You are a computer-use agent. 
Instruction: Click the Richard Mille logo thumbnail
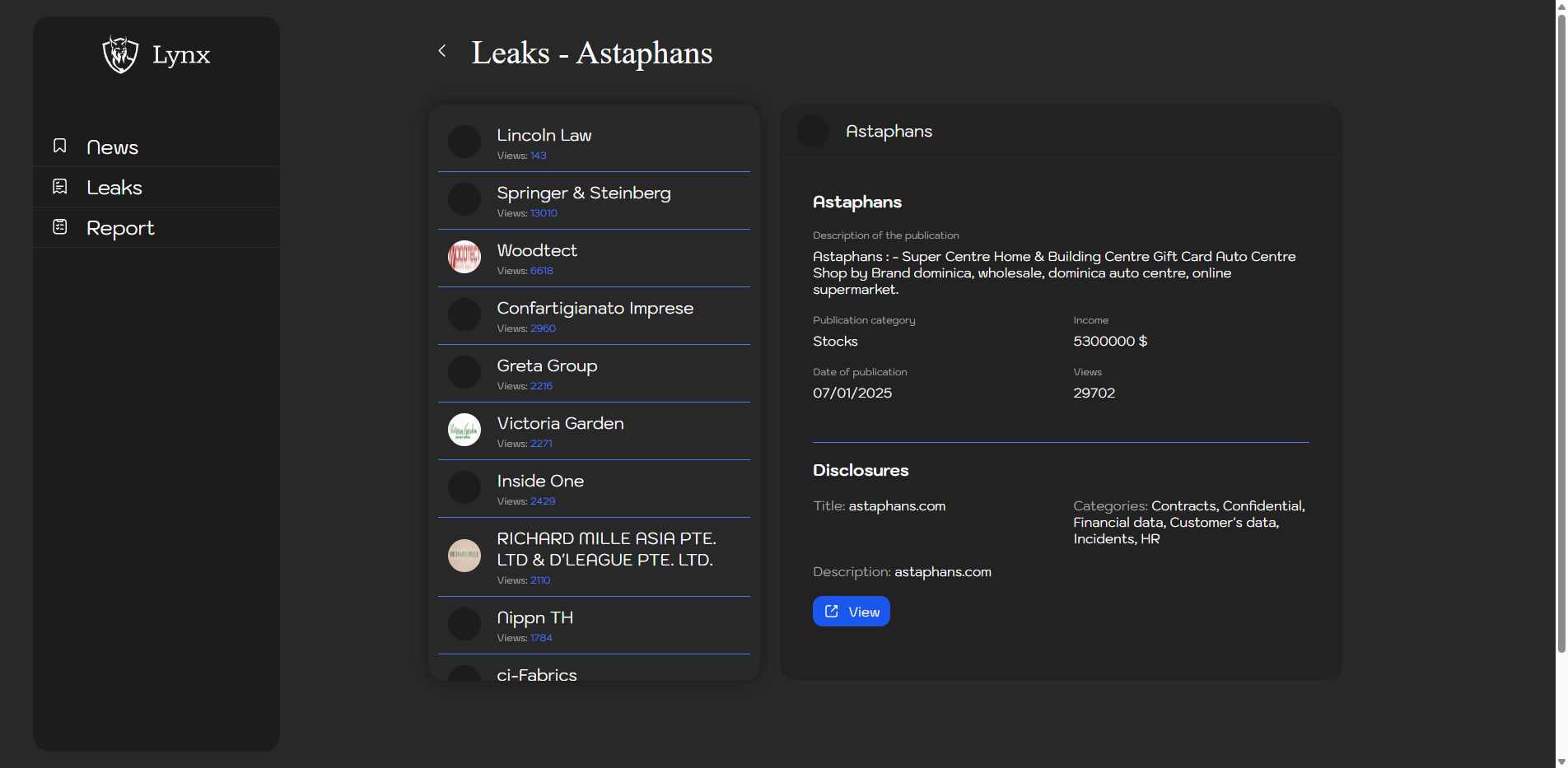(x=464, y=556)
